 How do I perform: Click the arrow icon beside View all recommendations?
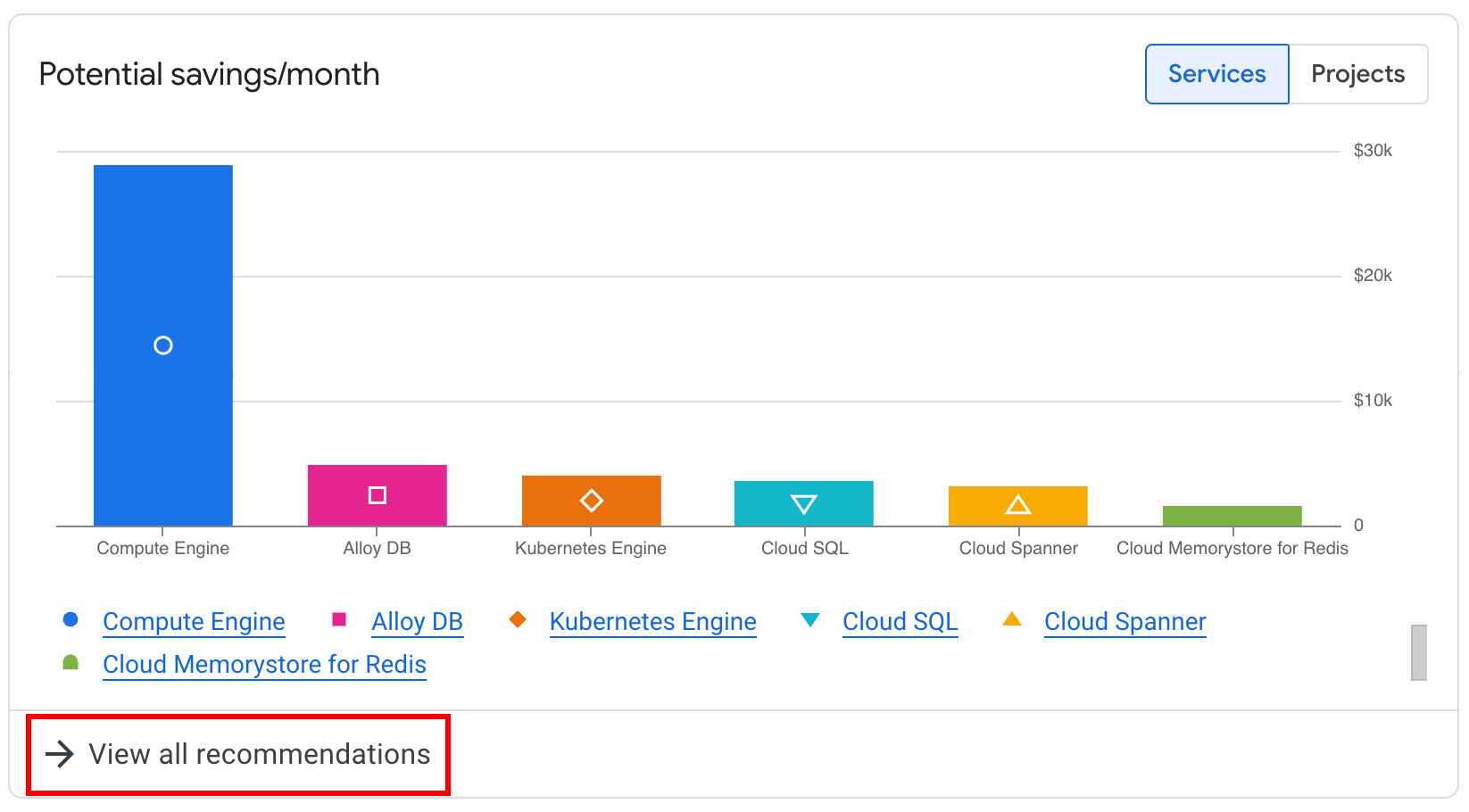tap(60, 754)
